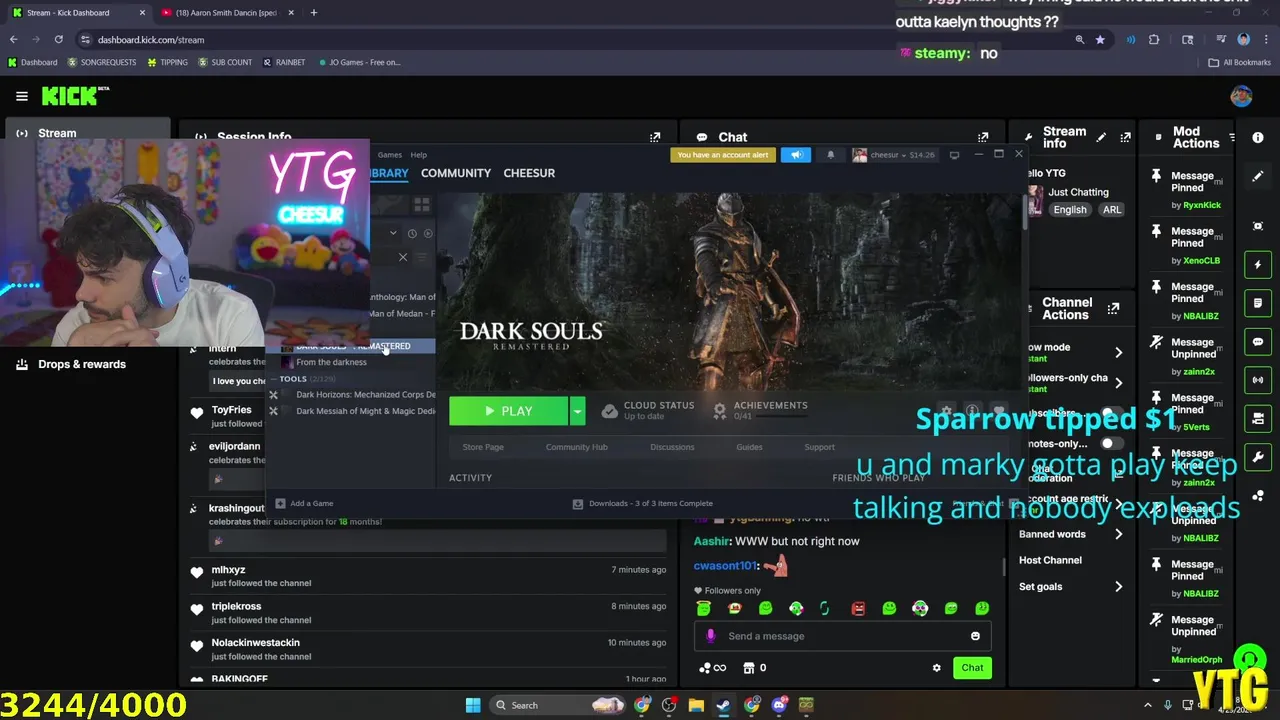Favorite Dark Souls with heart icon
The height and width of the screenshot is (720, 1280).
pos(998,411)
